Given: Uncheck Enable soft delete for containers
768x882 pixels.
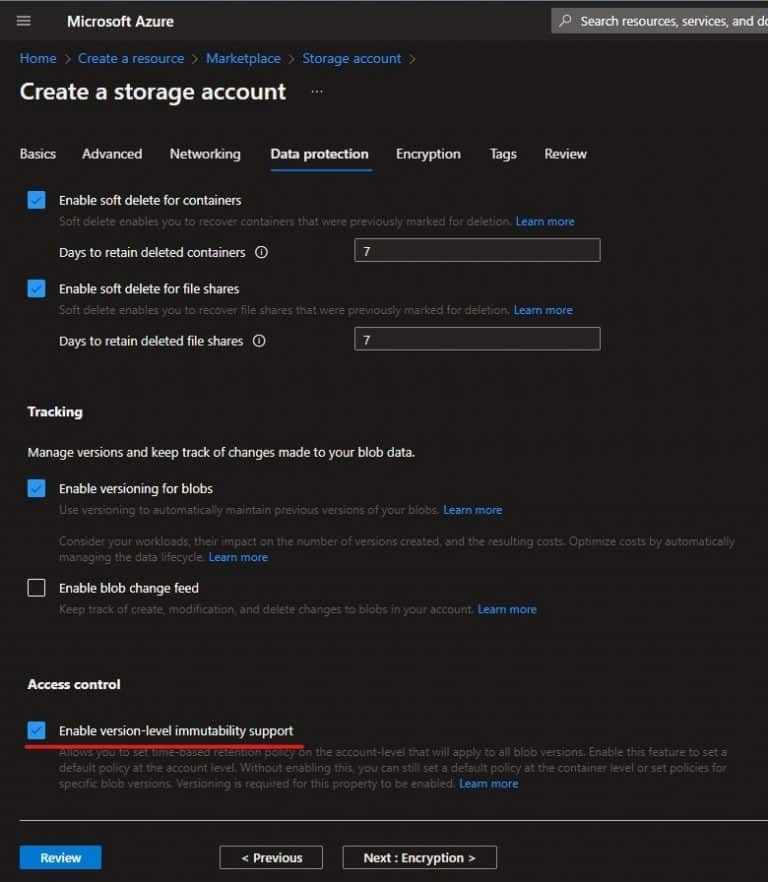Looking at the screenshot, I should (x=36, y=200).
